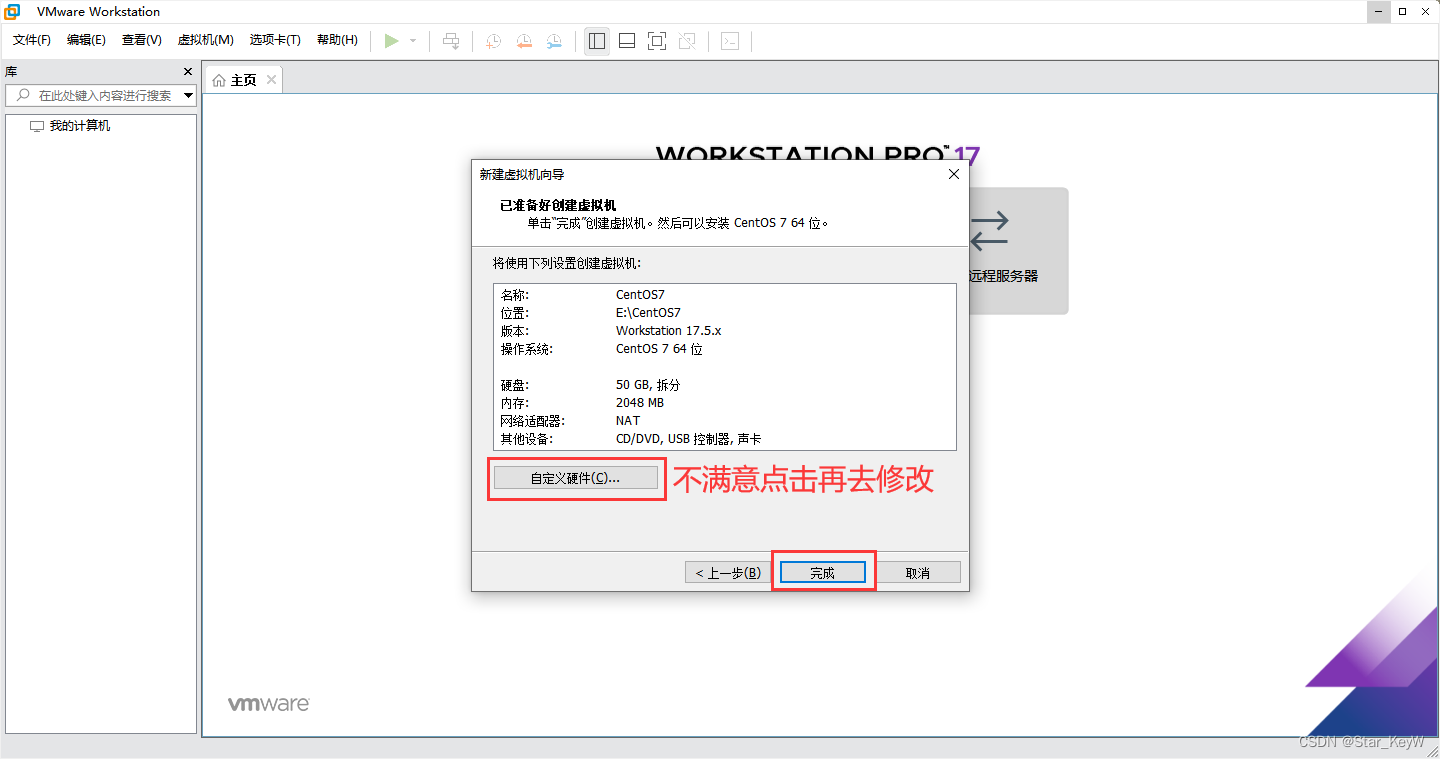This screenshot has width=1440, height=759.
Task: Click in the library search input field
Action: pyautogui.click(x=100, y=95)
